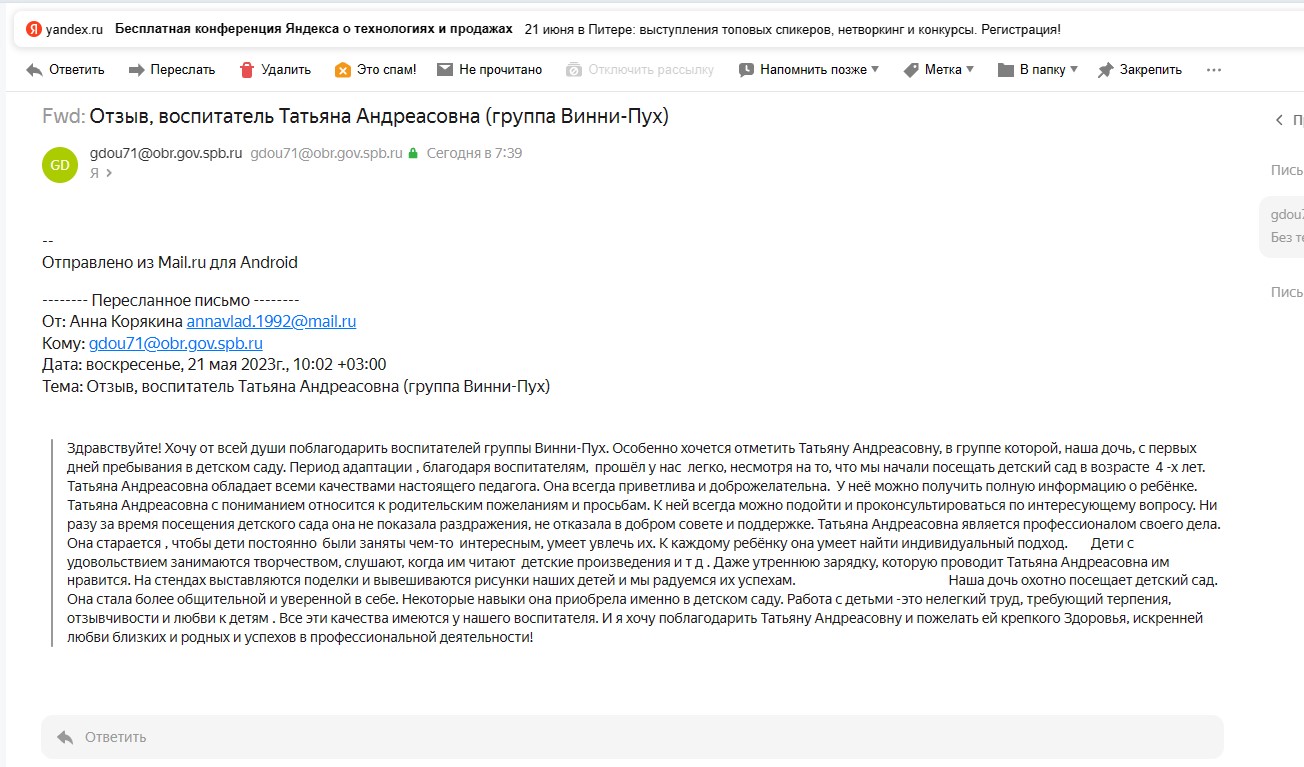Click the Пересланное письмо separator text
This screenshot has height=767, width=1304.
click(x=171, y=300)
